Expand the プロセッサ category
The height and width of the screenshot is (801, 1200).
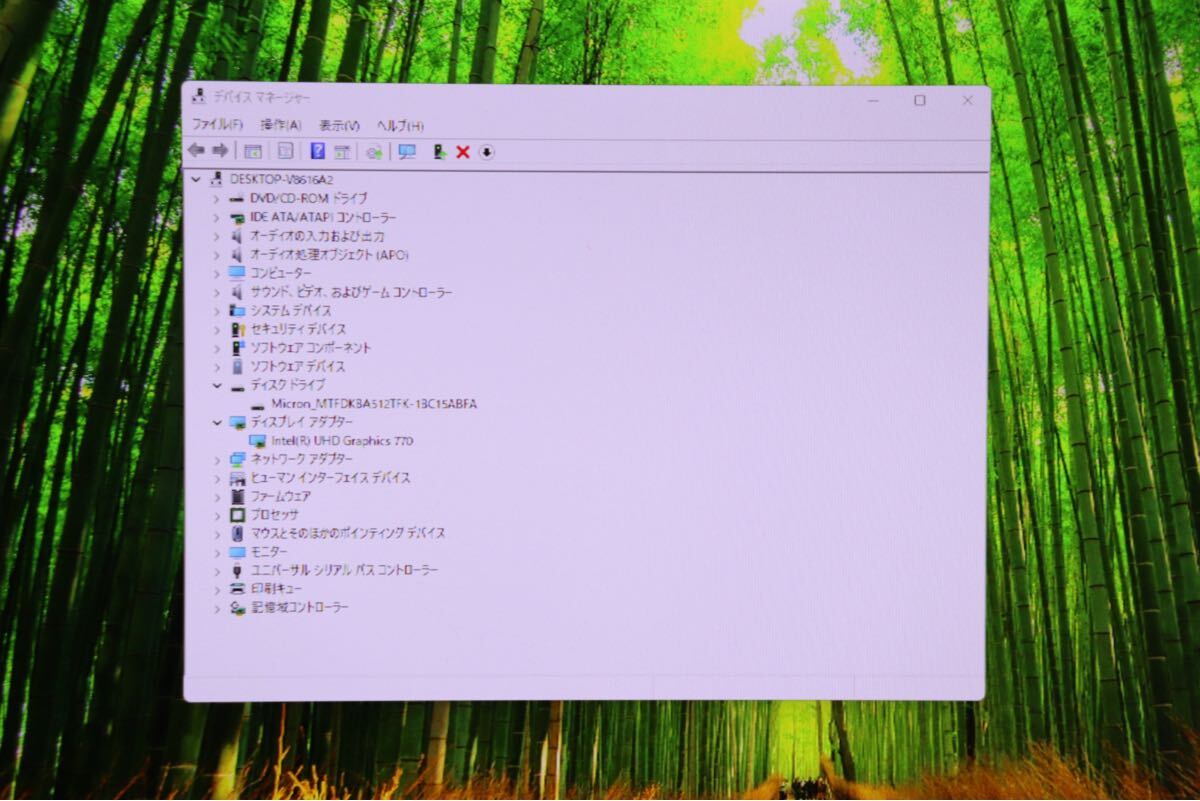coord(217,515)
